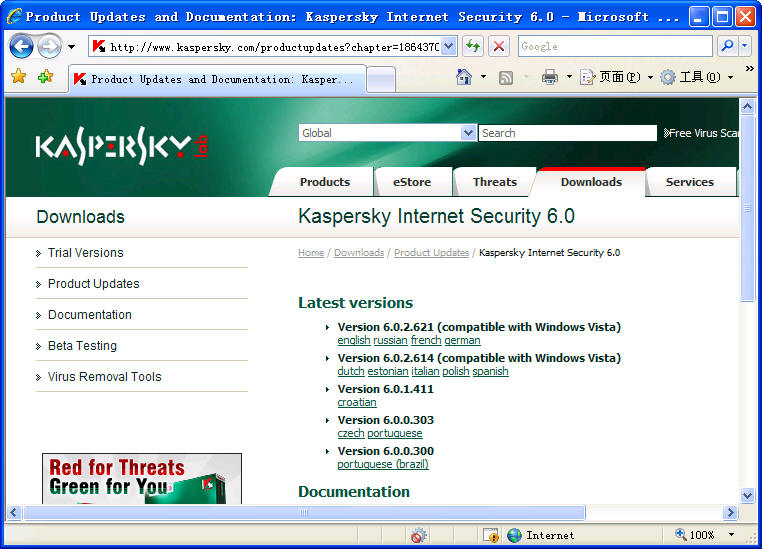The image size is (762, 549).
Task: Click the Red for Threats banner
Action: pyautogui.click(x=142, y=479)
